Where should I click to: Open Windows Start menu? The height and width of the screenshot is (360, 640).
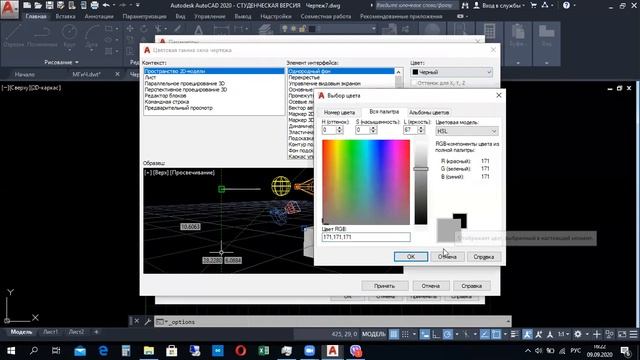pyautogui.click(x=11, y=351)
